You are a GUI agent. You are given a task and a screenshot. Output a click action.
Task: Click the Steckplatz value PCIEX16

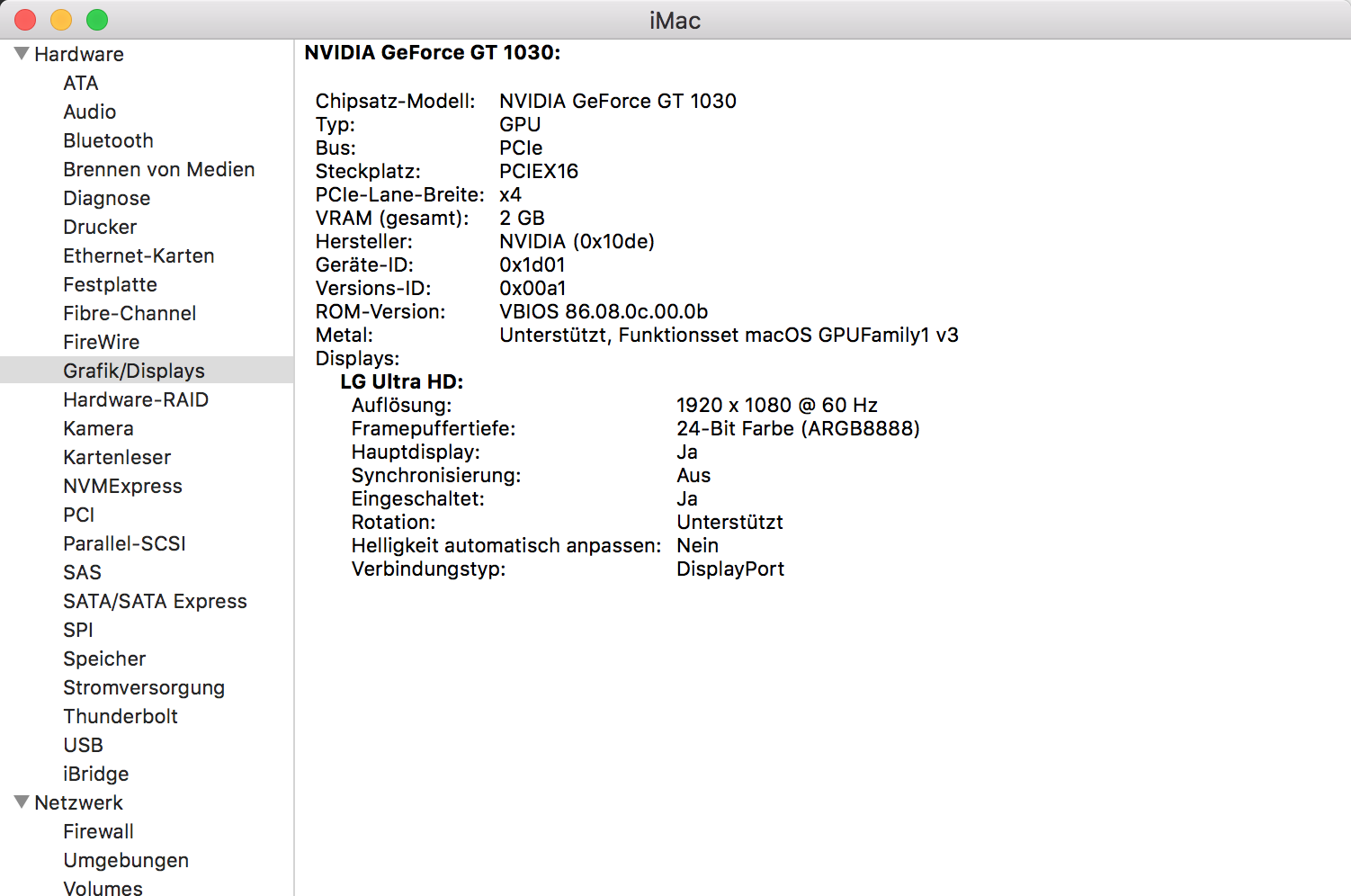click(539, 171)
